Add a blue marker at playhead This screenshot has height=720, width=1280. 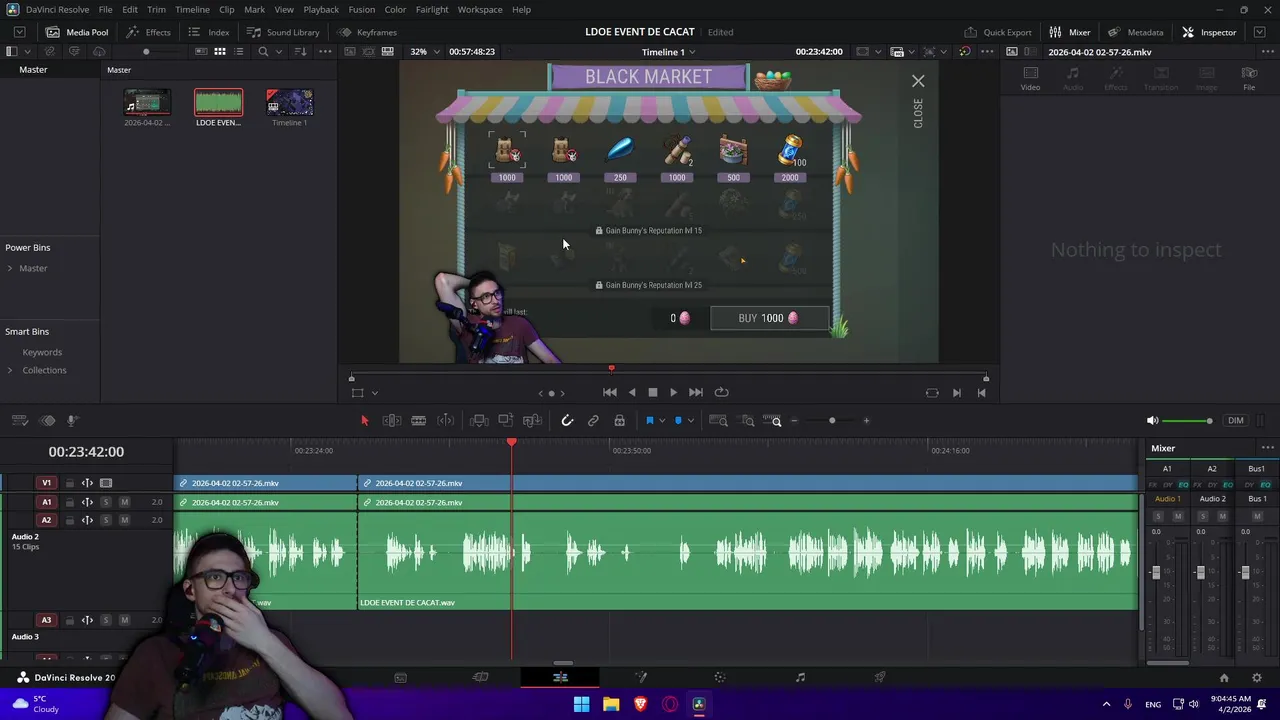click(678, 421)
